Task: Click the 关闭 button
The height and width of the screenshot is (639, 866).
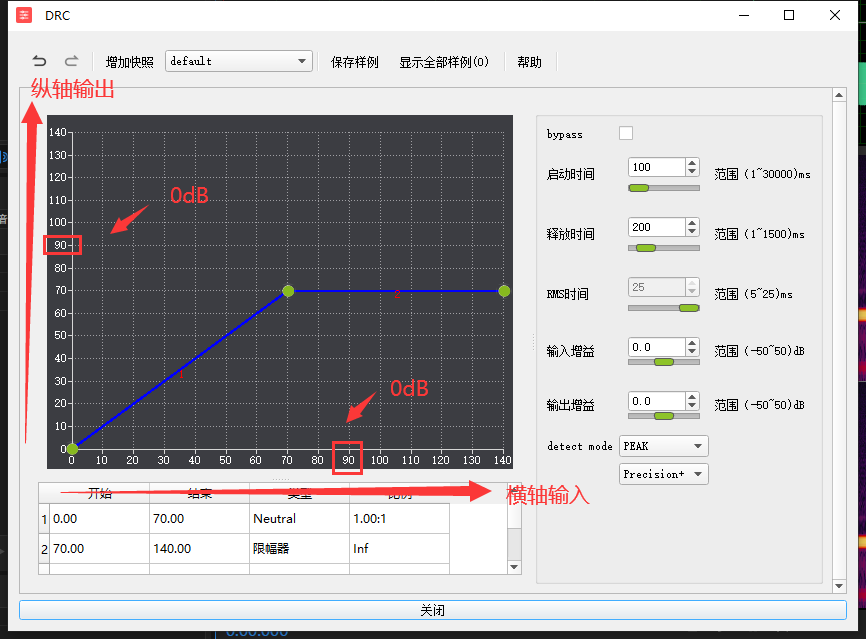Action: click(432, 610)
